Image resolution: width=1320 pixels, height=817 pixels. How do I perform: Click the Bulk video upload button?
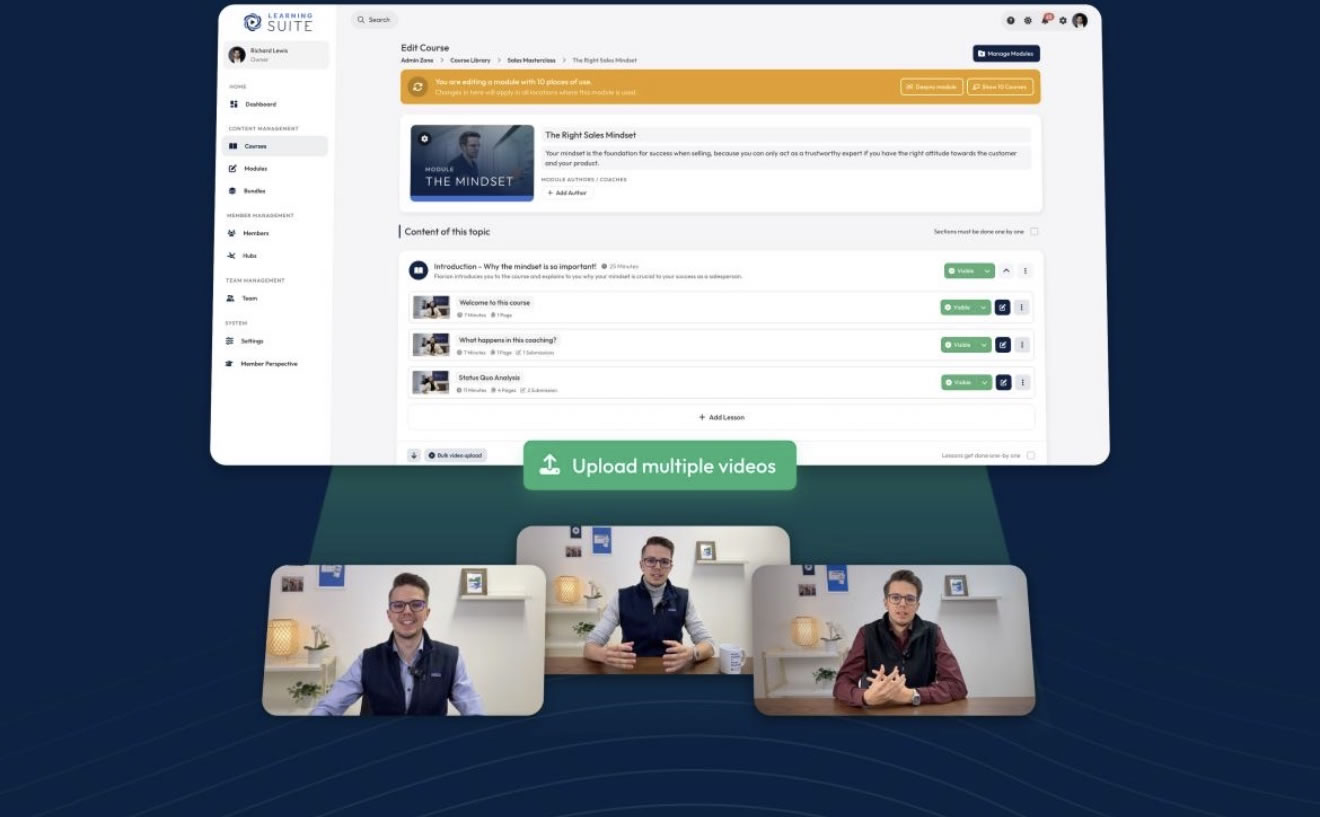click(456, 455)
